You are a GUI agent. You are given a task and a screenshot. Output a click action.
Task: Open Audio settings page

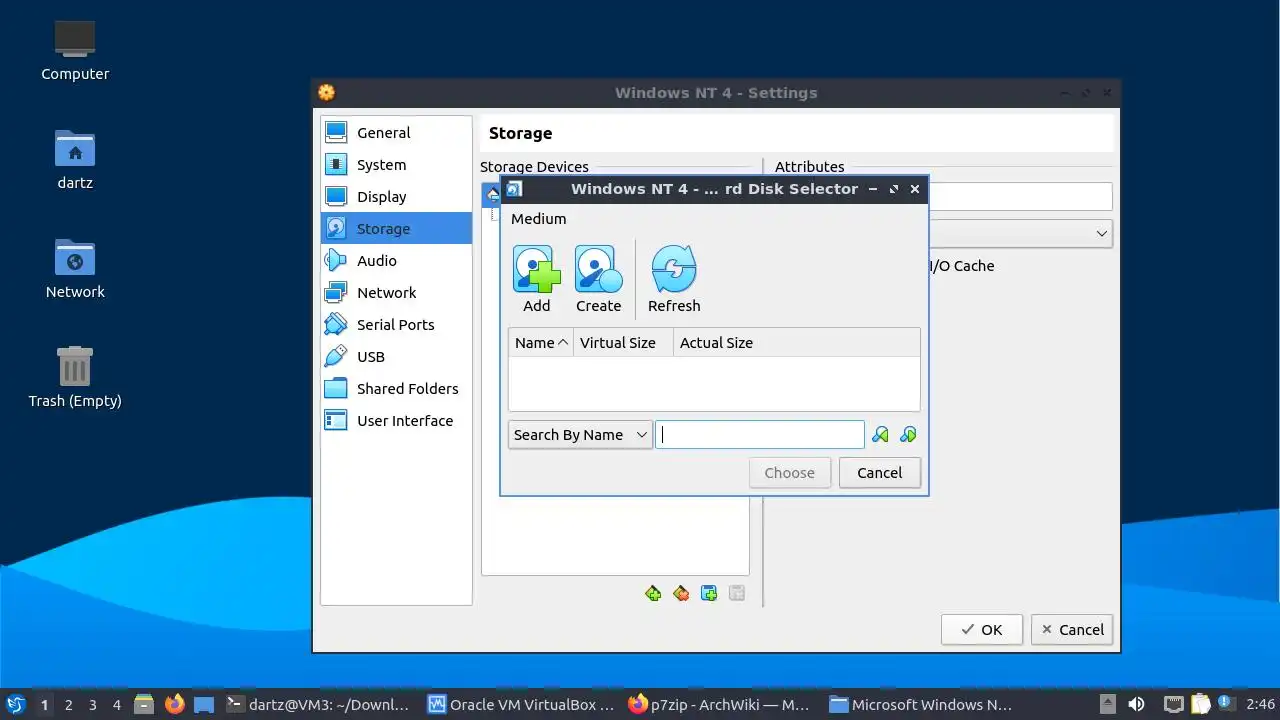click(x=396, y=261)
